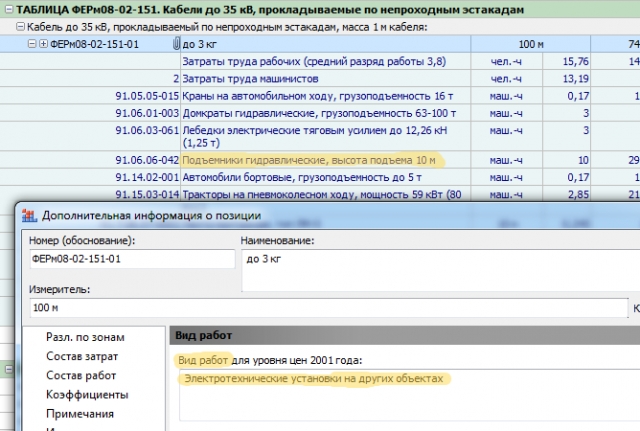
Task: Click the 'Вид работ' section header
Action: [x=405, y=335]
